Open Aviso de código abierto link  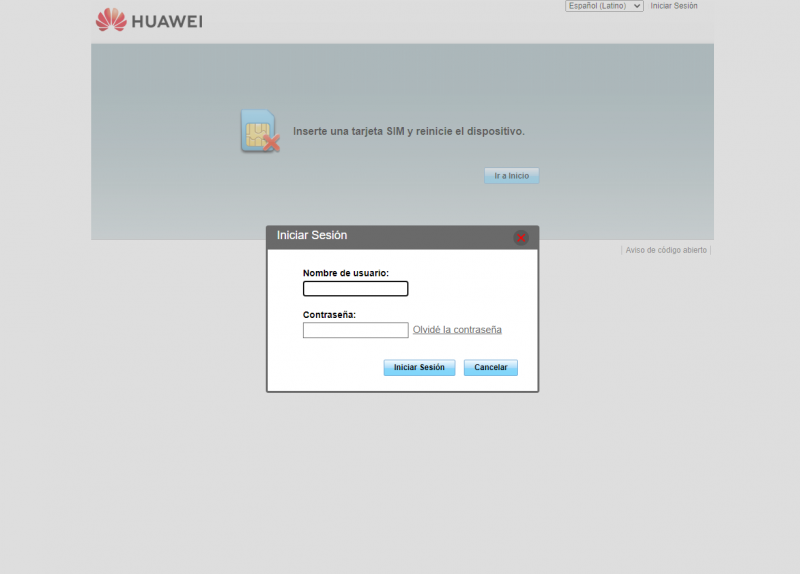click(x=666, y=250)
